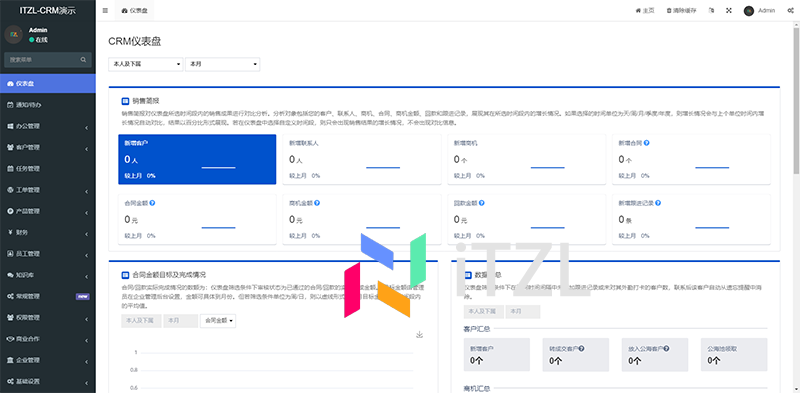Click the help icon beside 转成交客户
Viewport: 800px width, 393px height.
point(582,349)
